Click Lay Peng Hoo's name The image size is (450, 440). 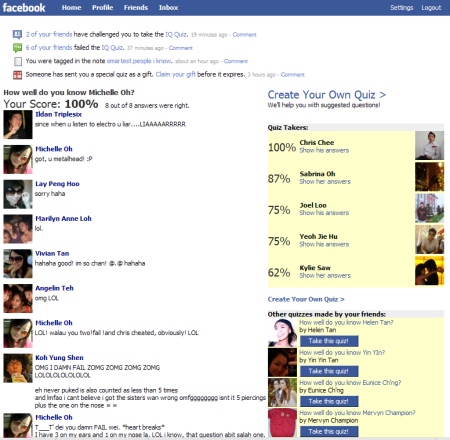tap(57, 184)
